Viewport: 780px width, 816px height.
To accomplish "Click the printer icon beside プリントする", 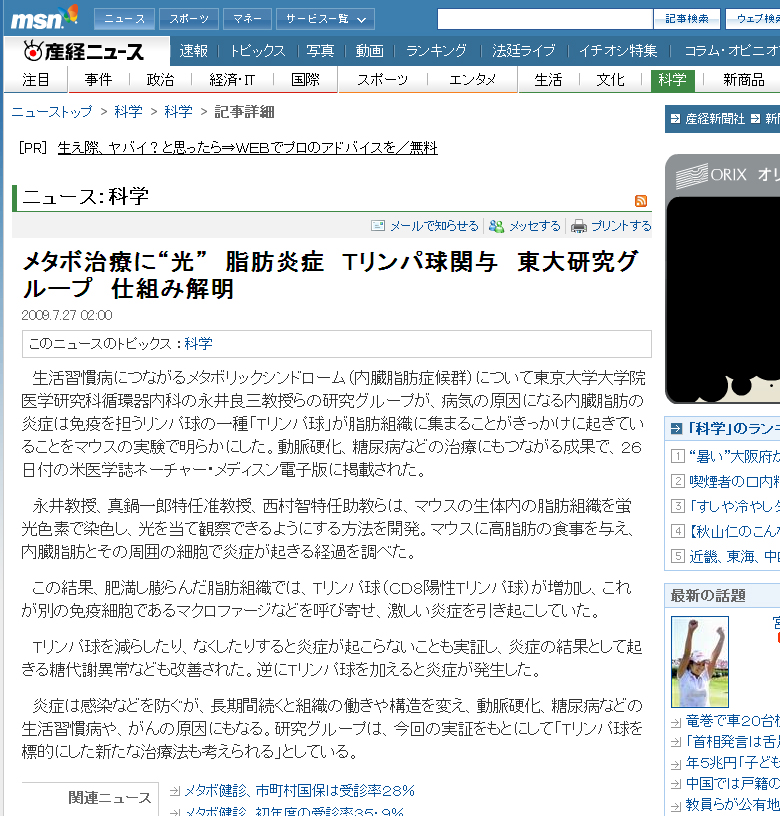I will [x=578, y=226].
